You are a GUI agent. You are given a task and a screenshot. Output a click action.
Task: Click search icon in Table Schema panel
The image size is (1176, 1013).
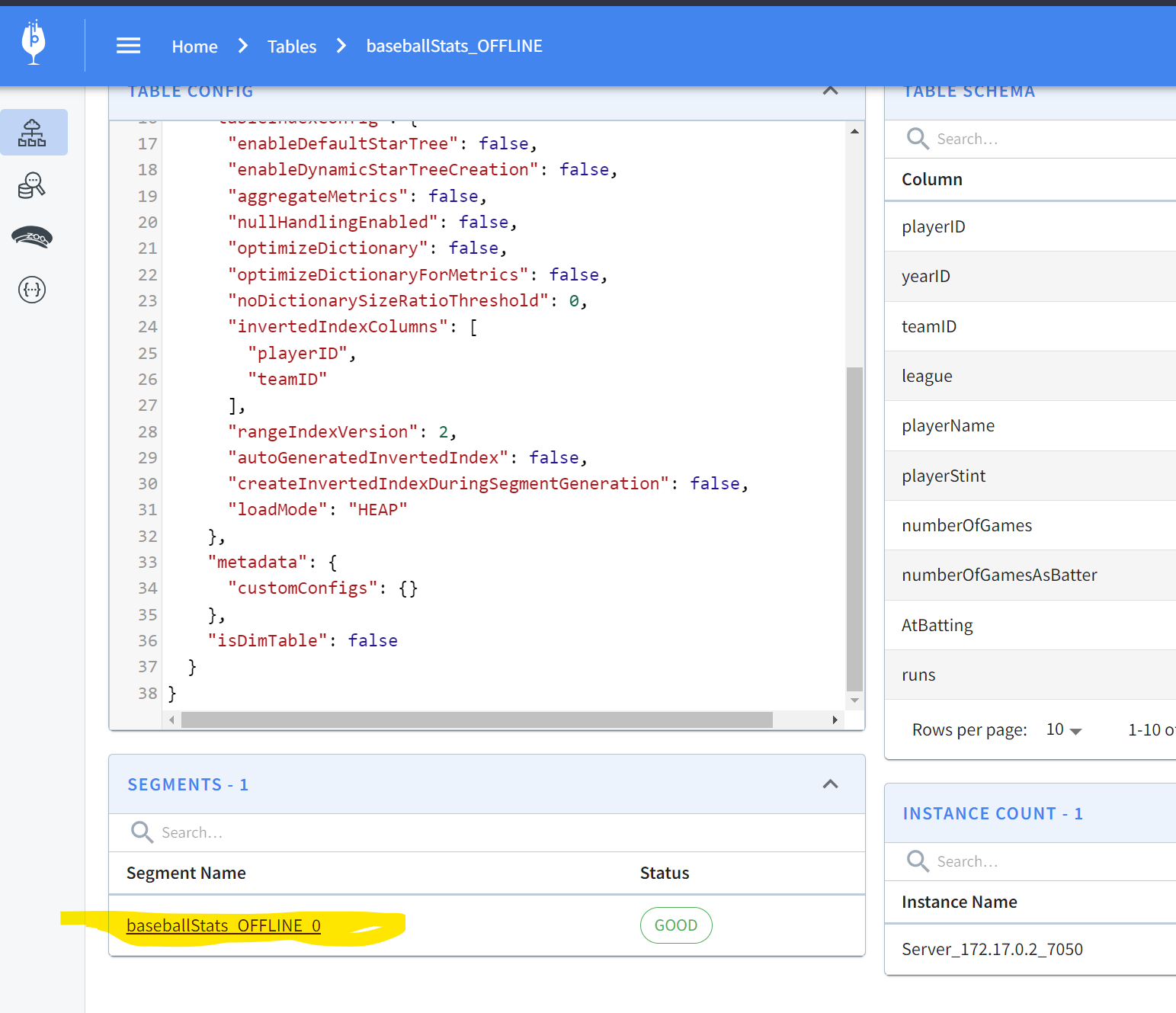(x=918, y=139)
